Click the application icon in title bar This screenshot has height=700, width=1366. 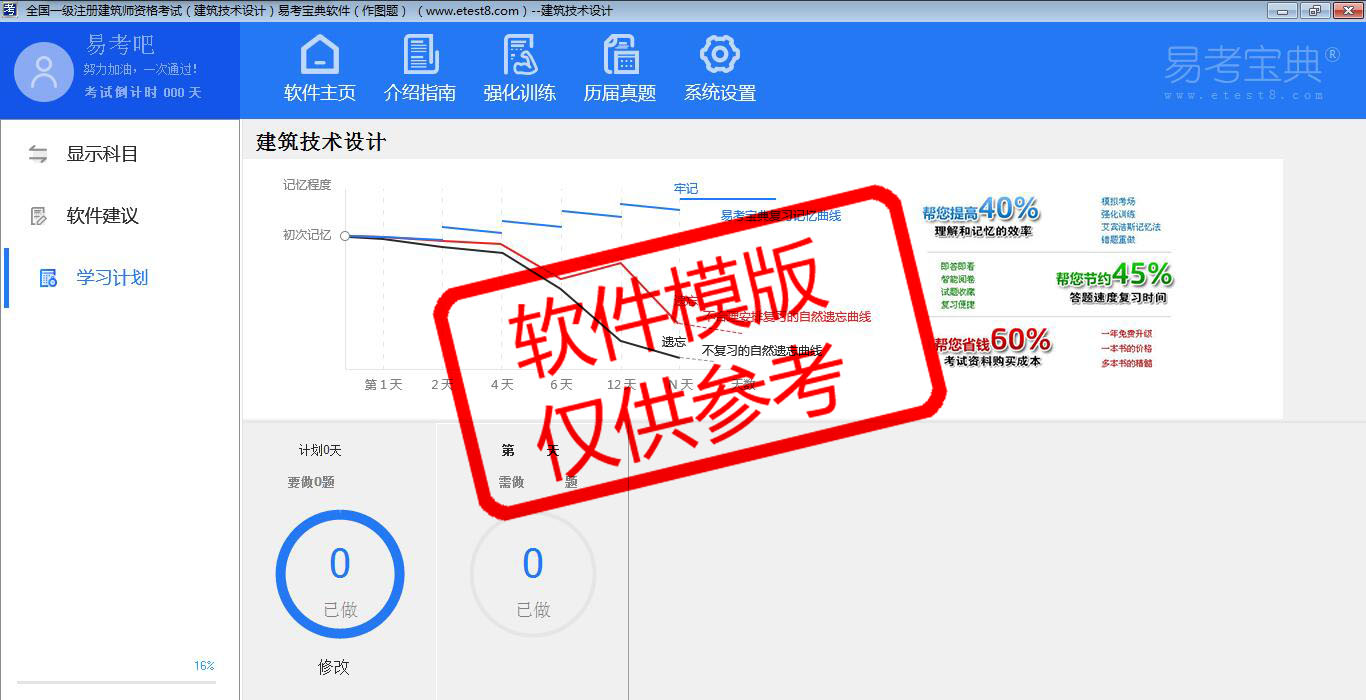click(9, 10)
